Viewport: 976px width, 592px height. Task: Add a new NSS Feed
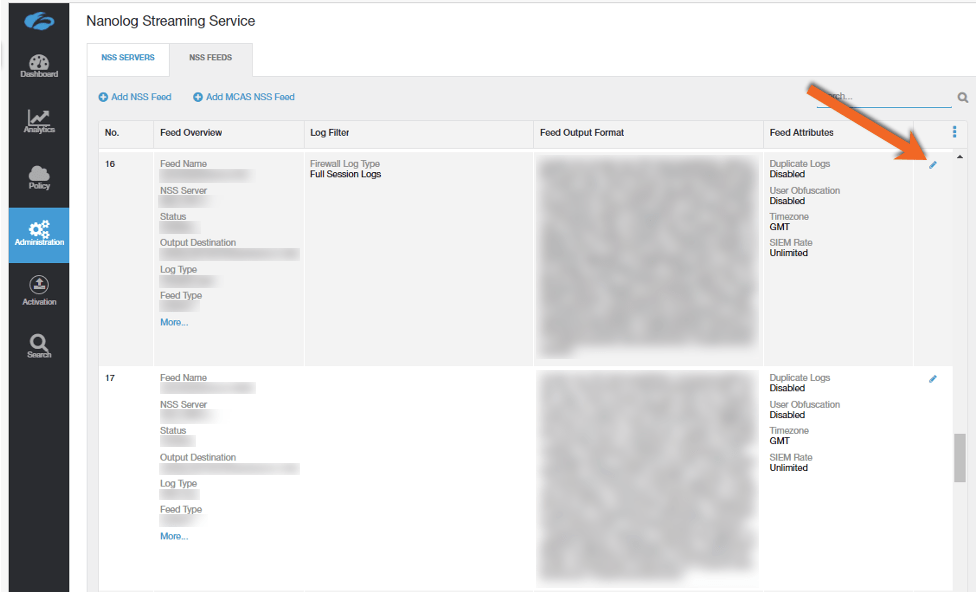tap(135, 97)
